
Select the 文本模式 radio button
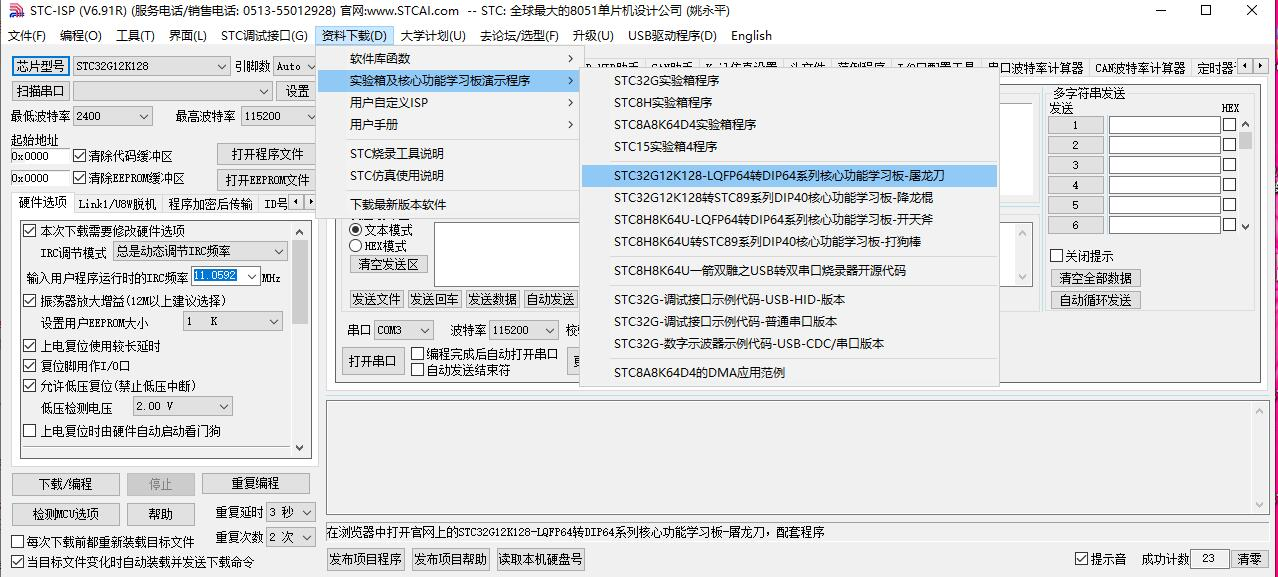click(355, 230)
